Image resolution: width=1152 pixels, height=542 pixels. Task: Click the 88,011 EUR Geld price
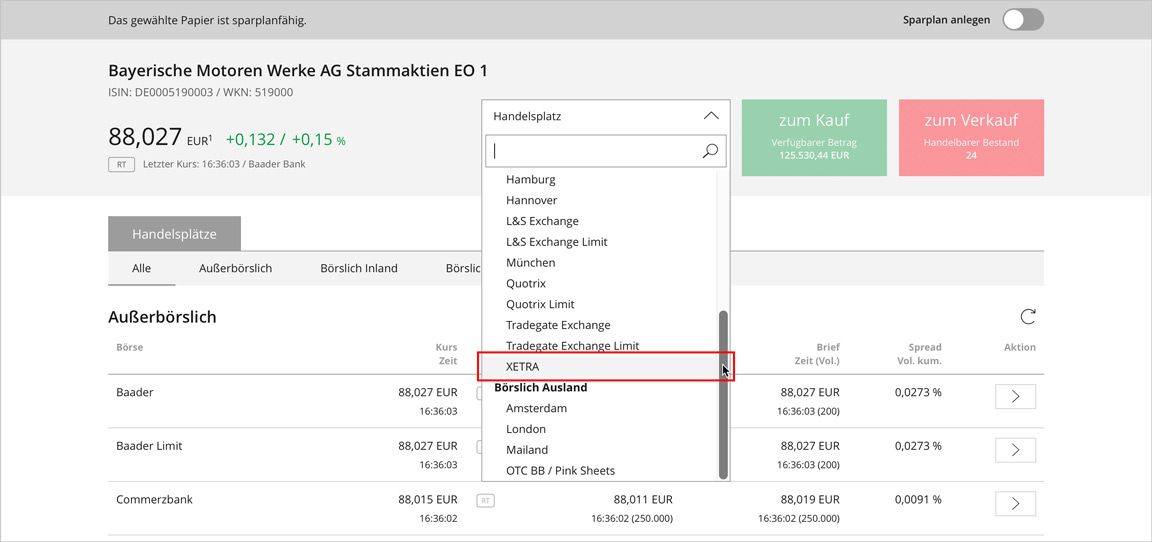click(x=643, y=499)
